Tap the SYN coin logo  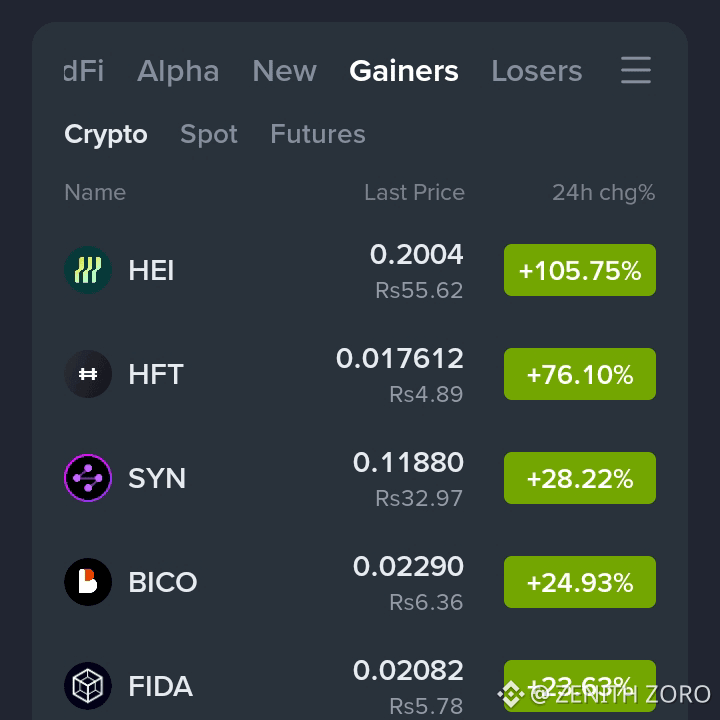88,478
